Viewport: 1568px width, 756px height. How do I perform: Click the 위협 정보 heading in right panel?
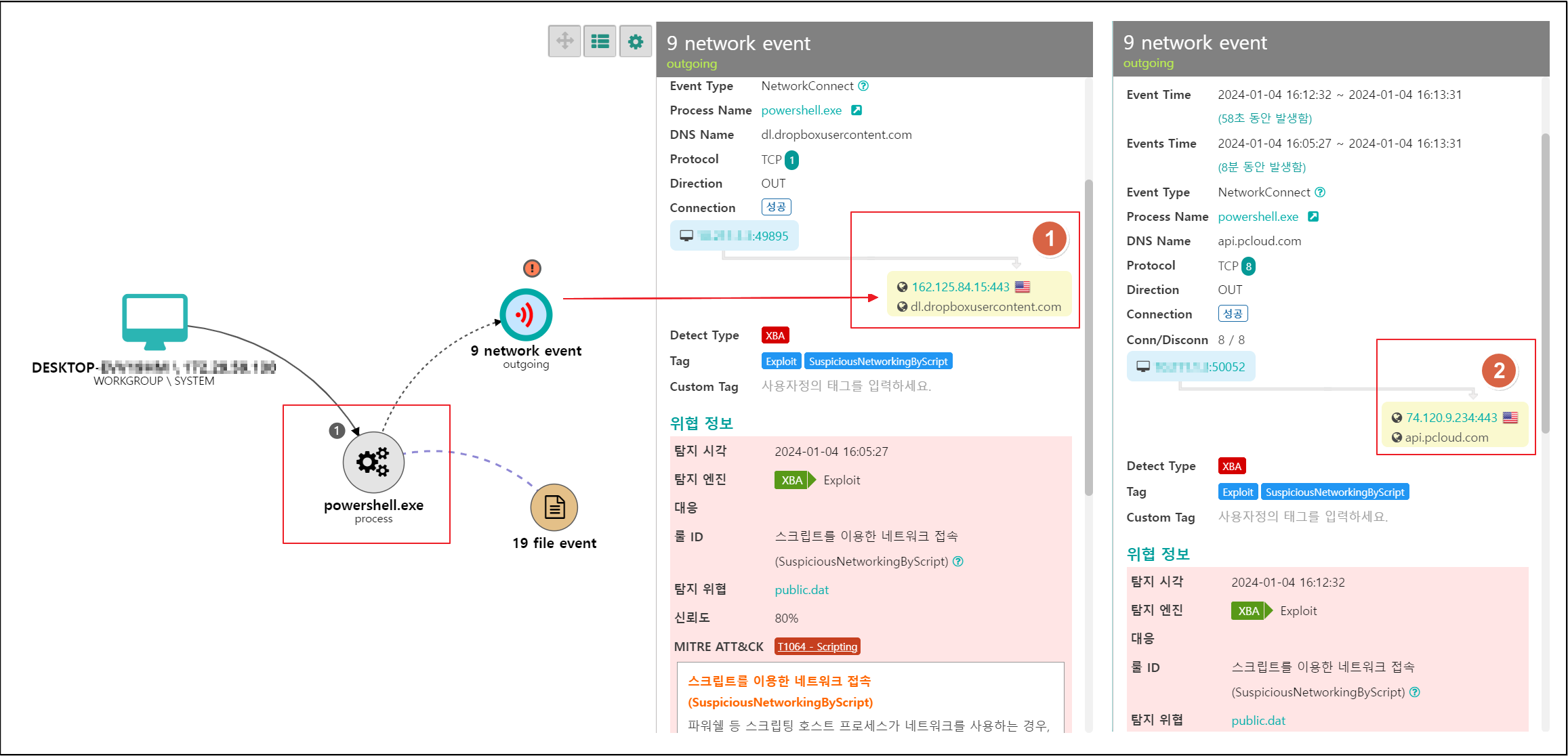tap(1158, 554)
